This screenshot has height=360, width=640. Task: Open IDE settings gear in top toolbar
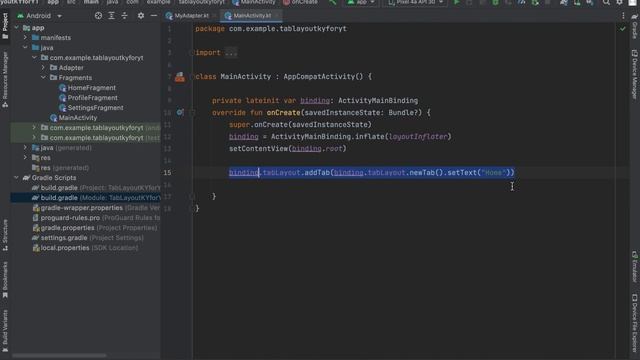coord(619,2)
